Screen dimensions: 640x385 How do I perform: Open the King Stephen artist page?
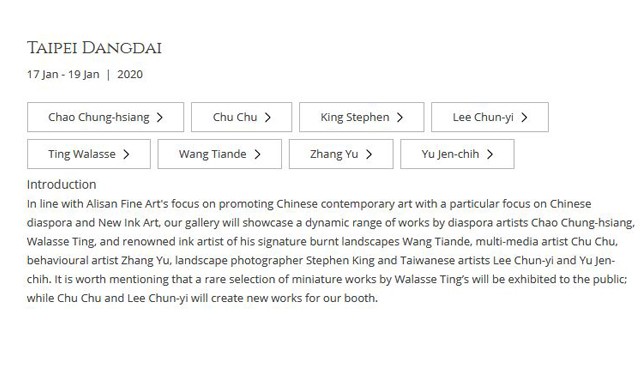coord(362,117)
